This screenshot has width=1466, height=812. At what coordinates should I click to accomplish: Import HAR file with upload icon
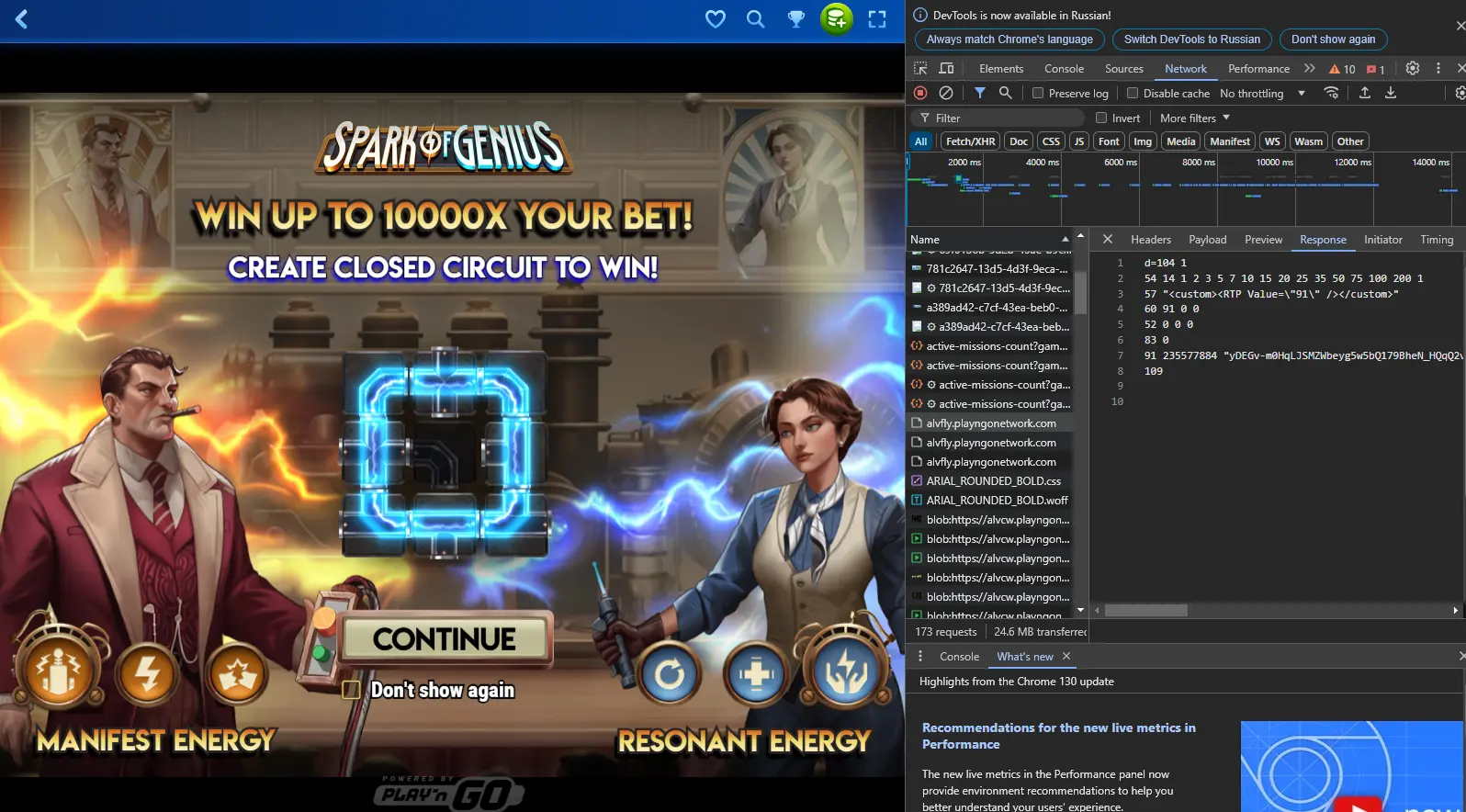(x=1365, y=93)
